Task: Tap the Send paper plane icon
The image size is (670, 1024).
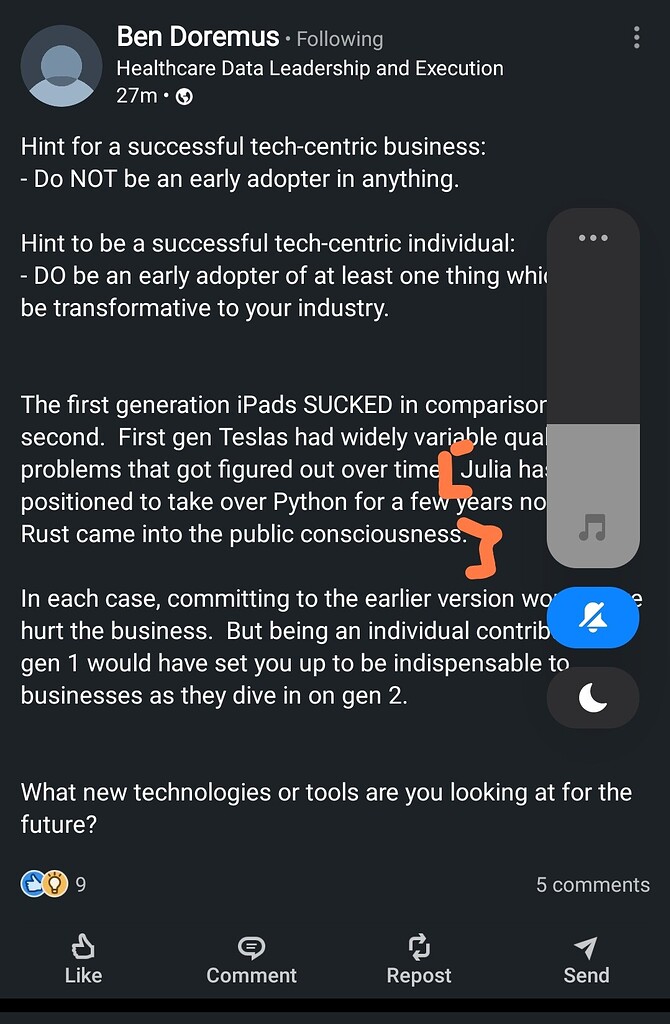Action: pyautogui.click(x=586, y=945)
